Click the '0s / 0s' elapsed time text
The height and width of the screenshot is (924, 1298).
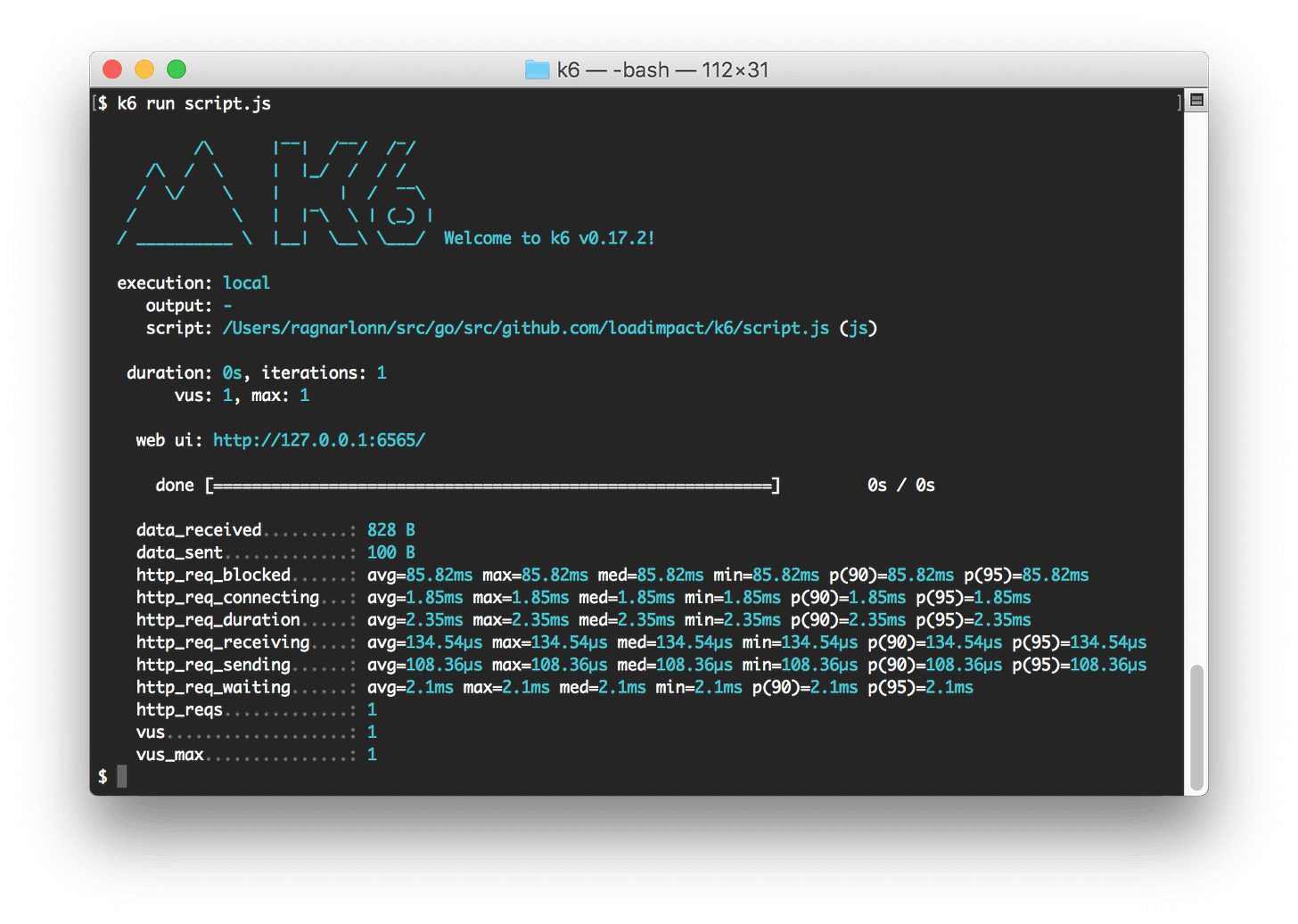(901, 485)
